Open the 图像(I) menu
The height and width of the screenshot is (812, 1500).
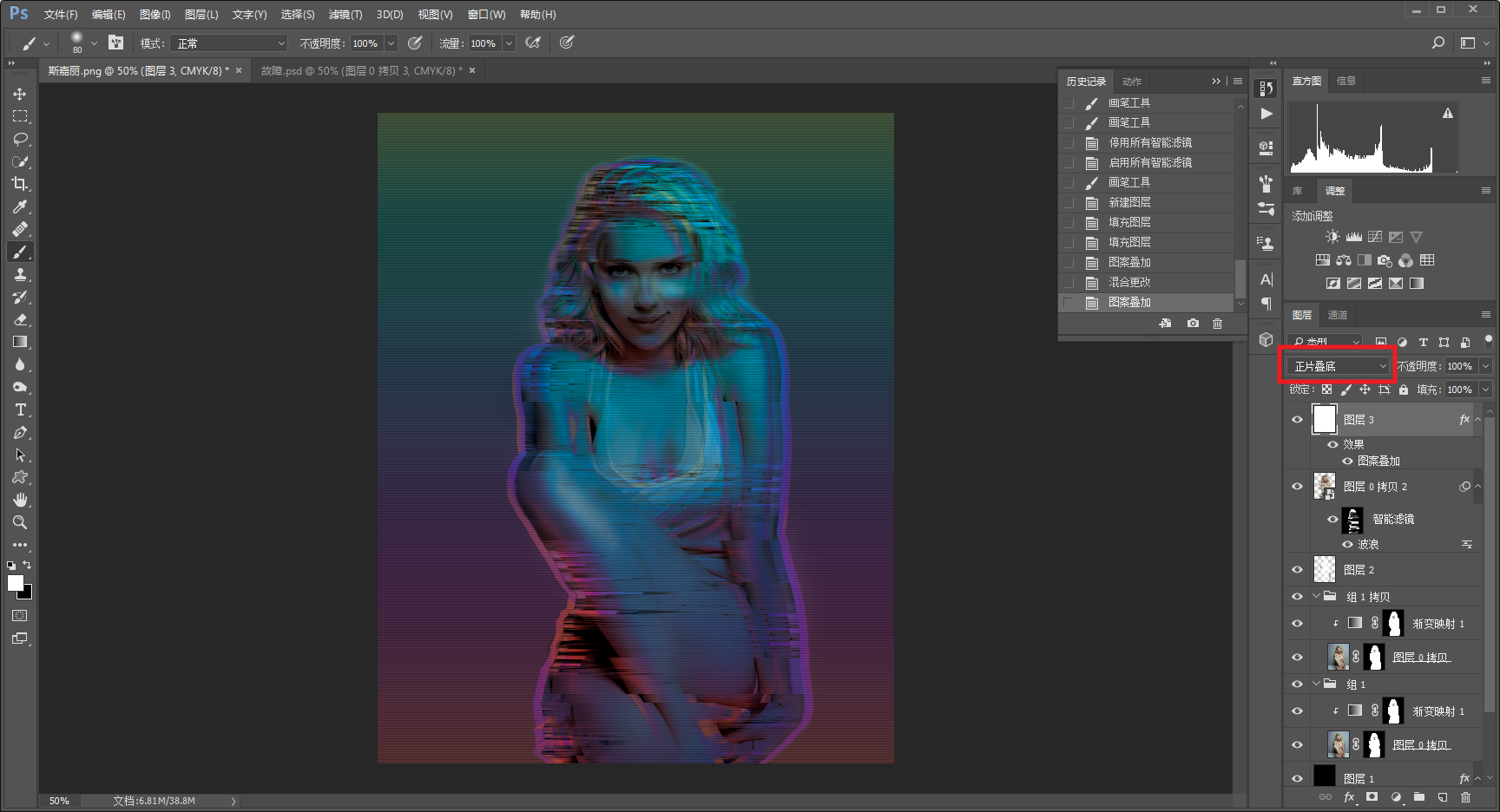[155, 15]
